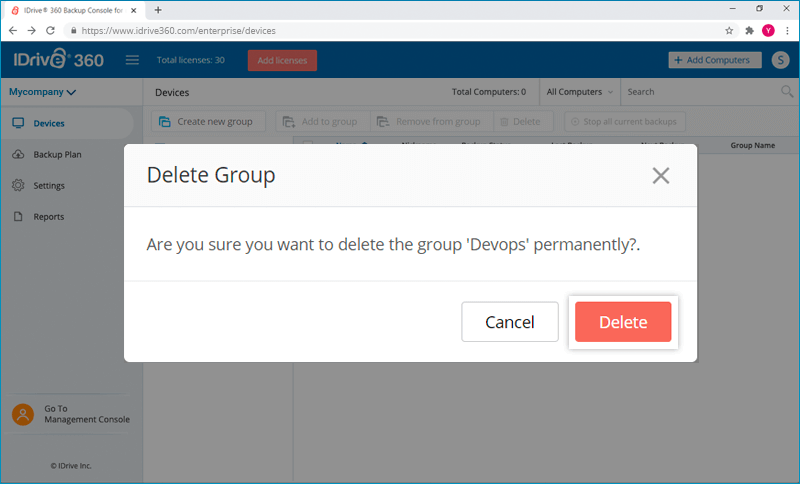Confirm deletion with the red Delete button
The image size is (800, 484).
[623, 322]
